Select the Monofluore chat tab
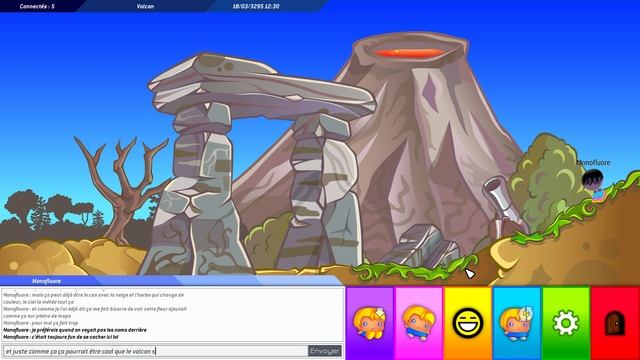 pyautogui.click(x=47, y=281)
